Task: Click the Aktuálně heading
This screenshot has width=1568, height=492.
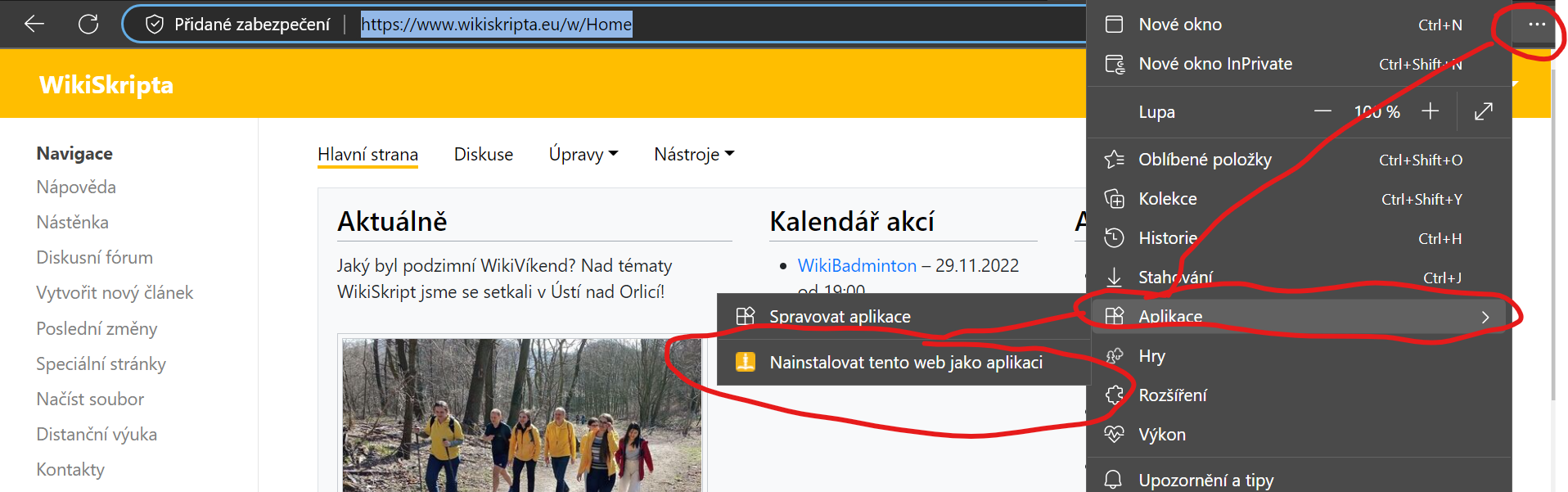Action: 392,221
